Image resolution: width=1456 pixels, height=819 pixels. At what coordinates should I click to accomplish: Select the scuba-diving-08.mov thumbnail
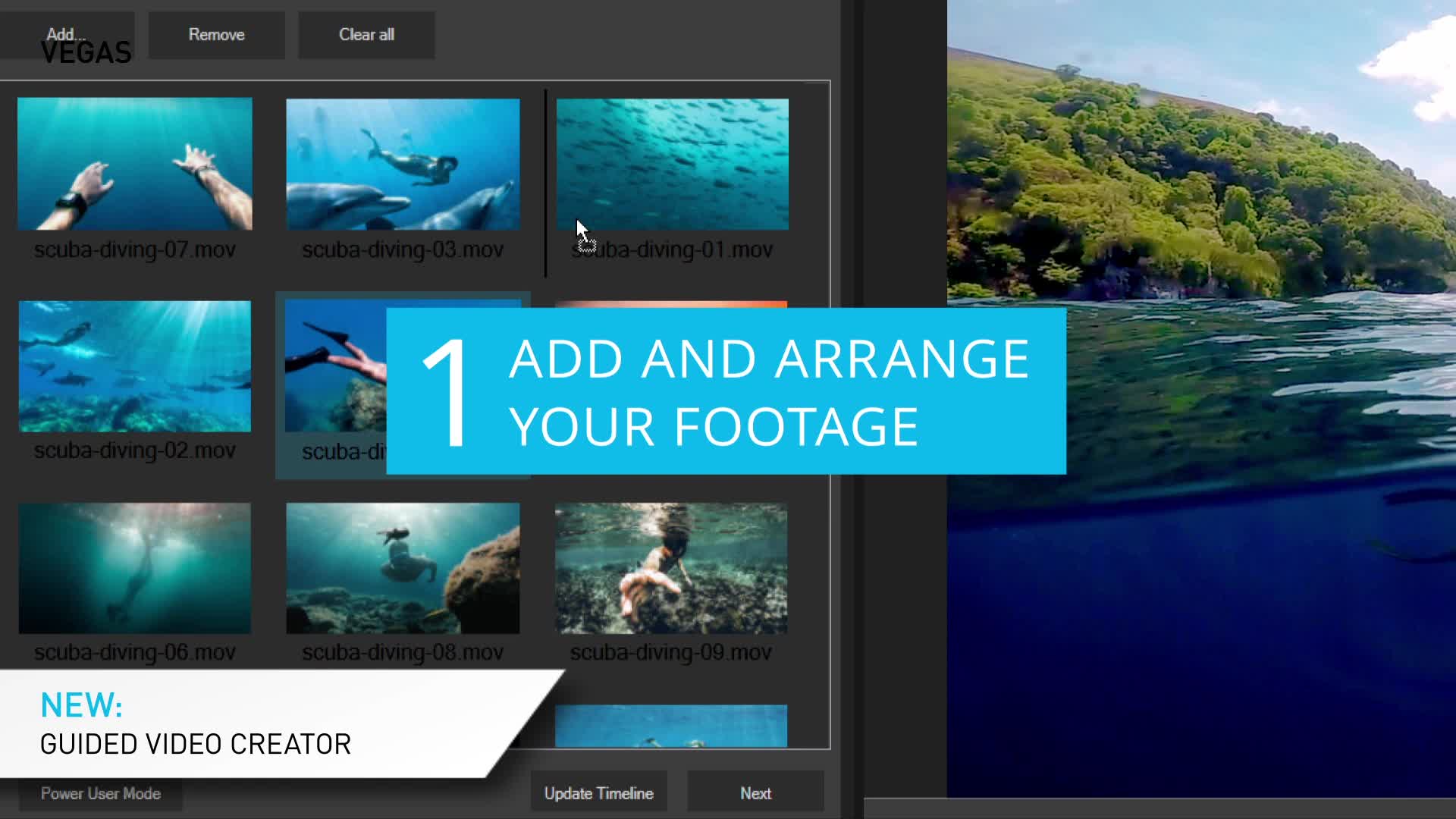pos(403,568)
